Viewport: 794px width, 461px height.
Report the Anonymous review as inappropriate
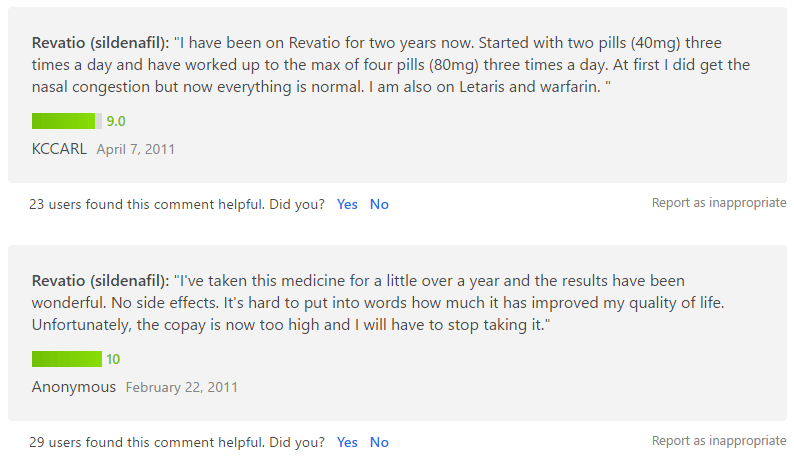click(x=719, y=441)
